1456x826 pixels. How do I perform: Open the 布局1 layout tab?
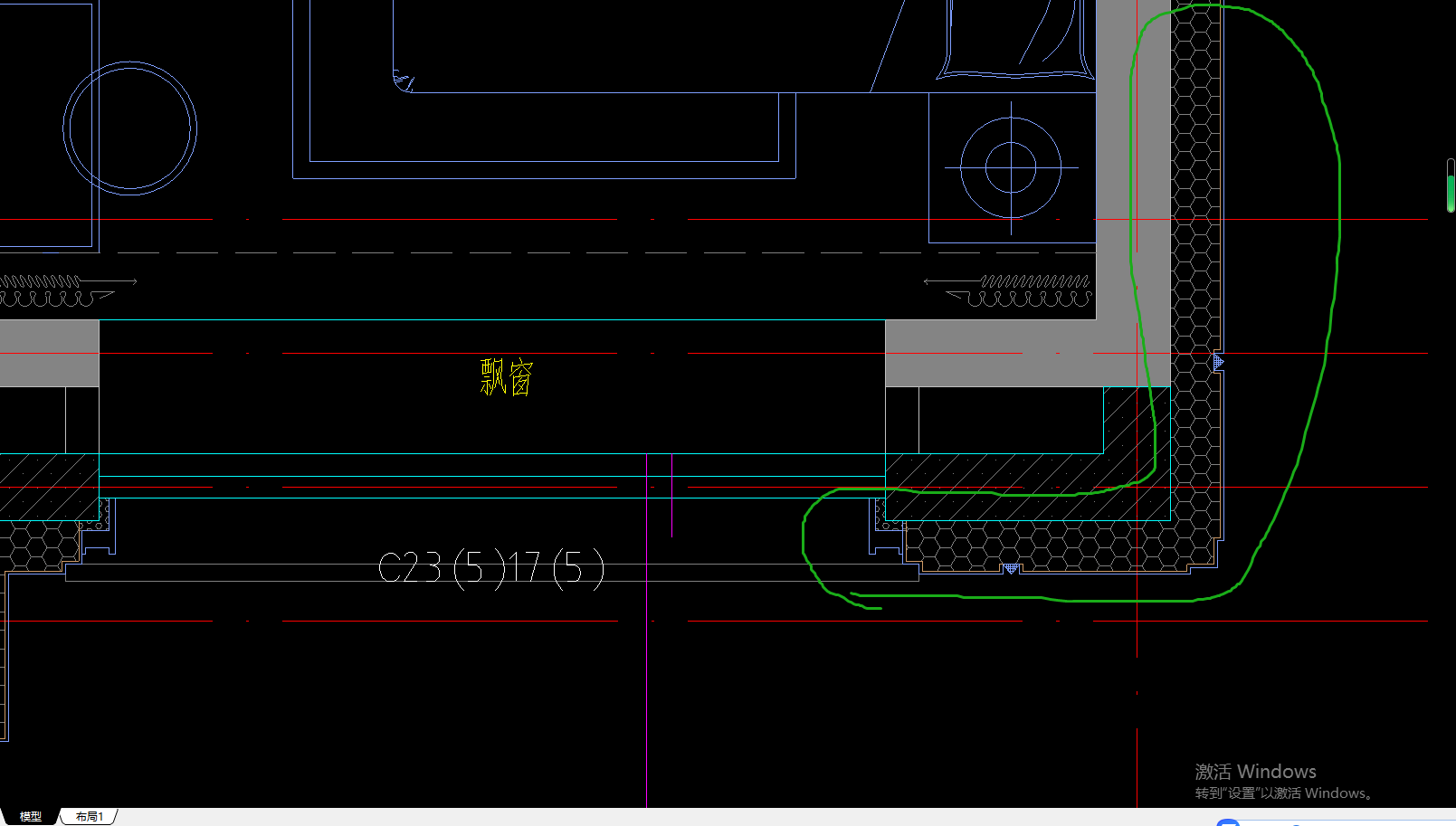pos(89,816)
